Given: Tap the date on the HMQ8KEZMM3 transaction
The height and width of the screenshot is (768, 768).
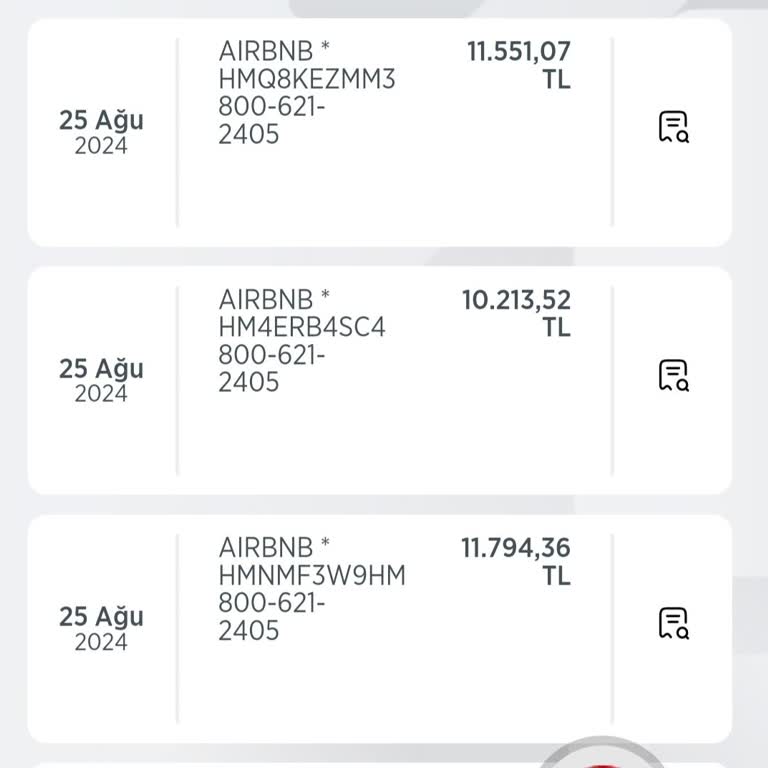Looking at the screenshot, I should [101, 132].
